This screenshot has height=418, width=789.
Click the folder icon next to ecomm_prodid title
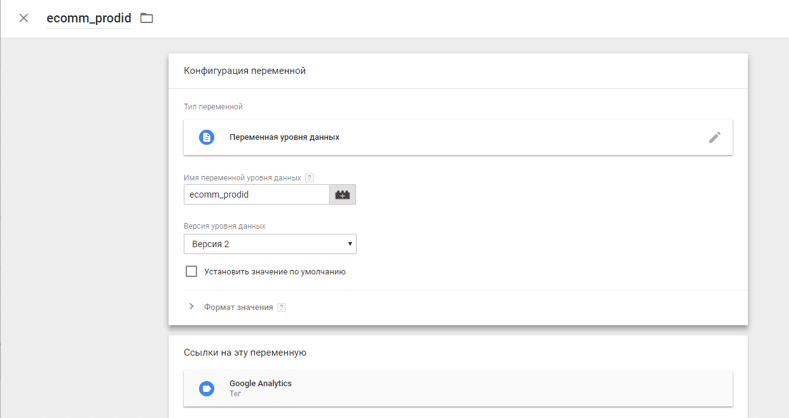[x=146, y=18]
